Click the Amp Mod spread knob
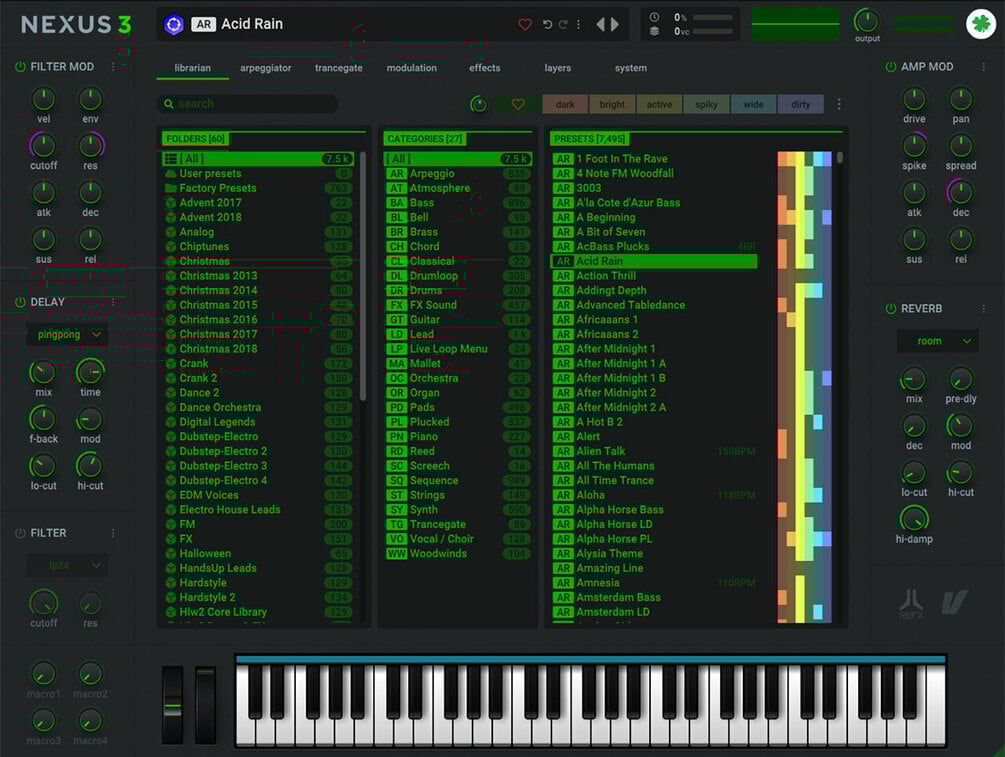Viewport: 1005px width, 757px height. click(x=960, y=146)
